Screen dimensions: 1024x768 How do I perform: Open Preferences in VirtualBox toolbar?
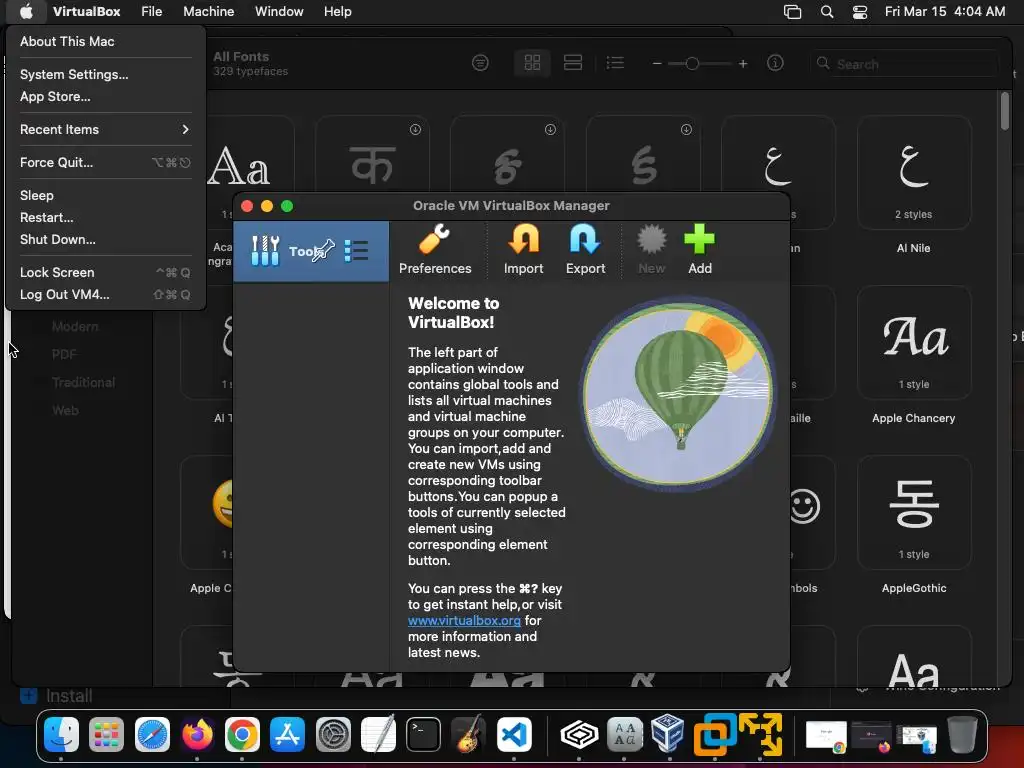[x=435, y=249]
